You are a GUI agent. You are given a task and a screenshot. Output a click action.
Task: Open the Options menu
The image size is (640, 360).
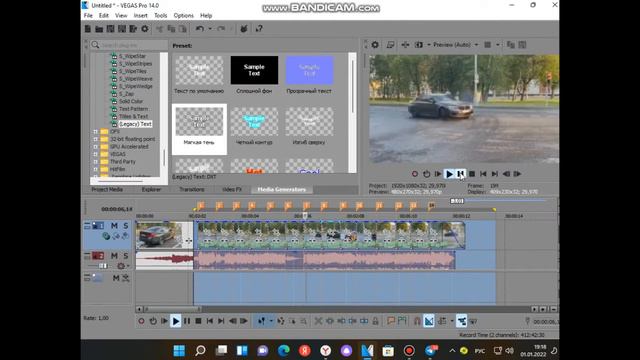tap(184, 16)
